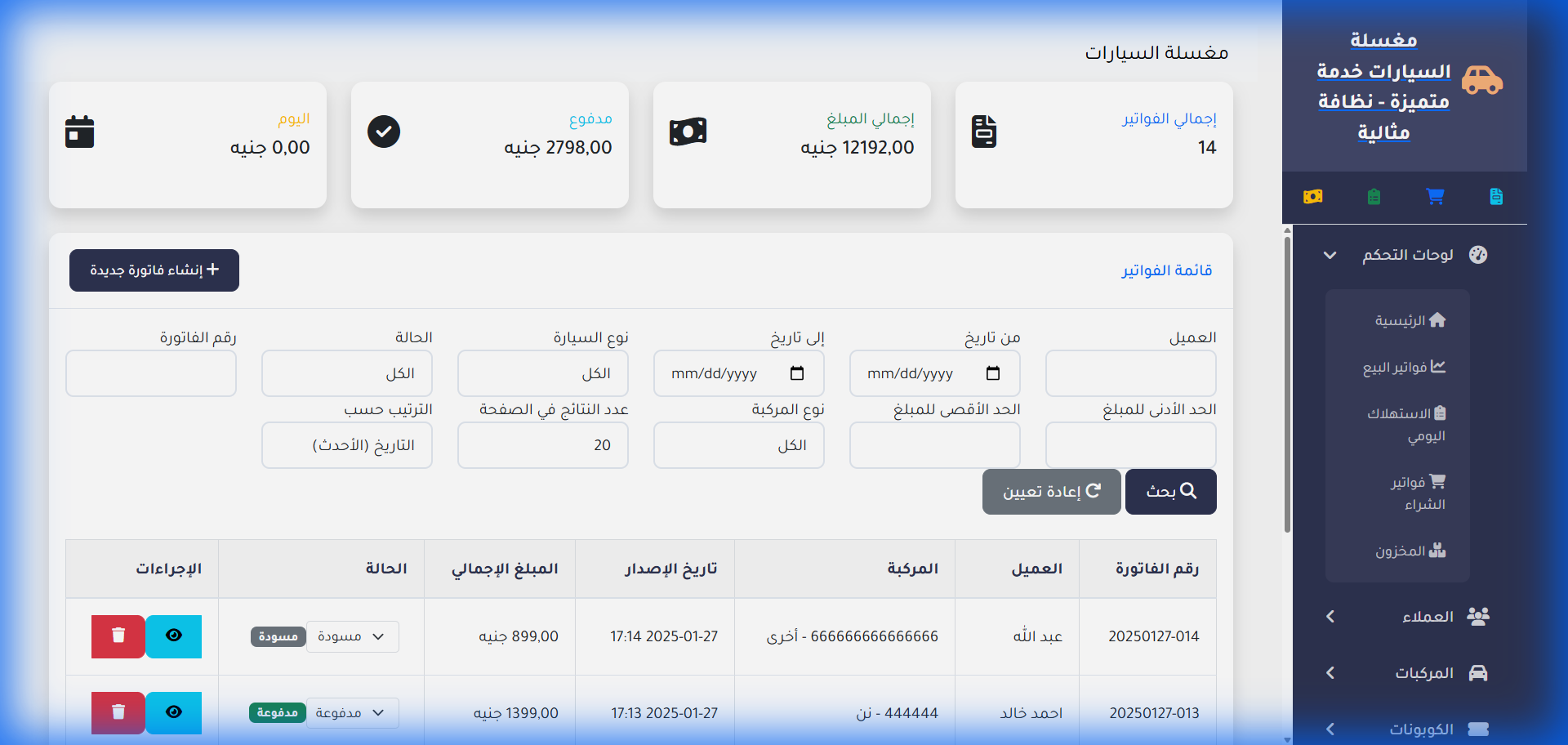This screenshot has height=745, width=1568.
Task: Open the نوع المركبة filter dropdown
Action: [739, 445]
